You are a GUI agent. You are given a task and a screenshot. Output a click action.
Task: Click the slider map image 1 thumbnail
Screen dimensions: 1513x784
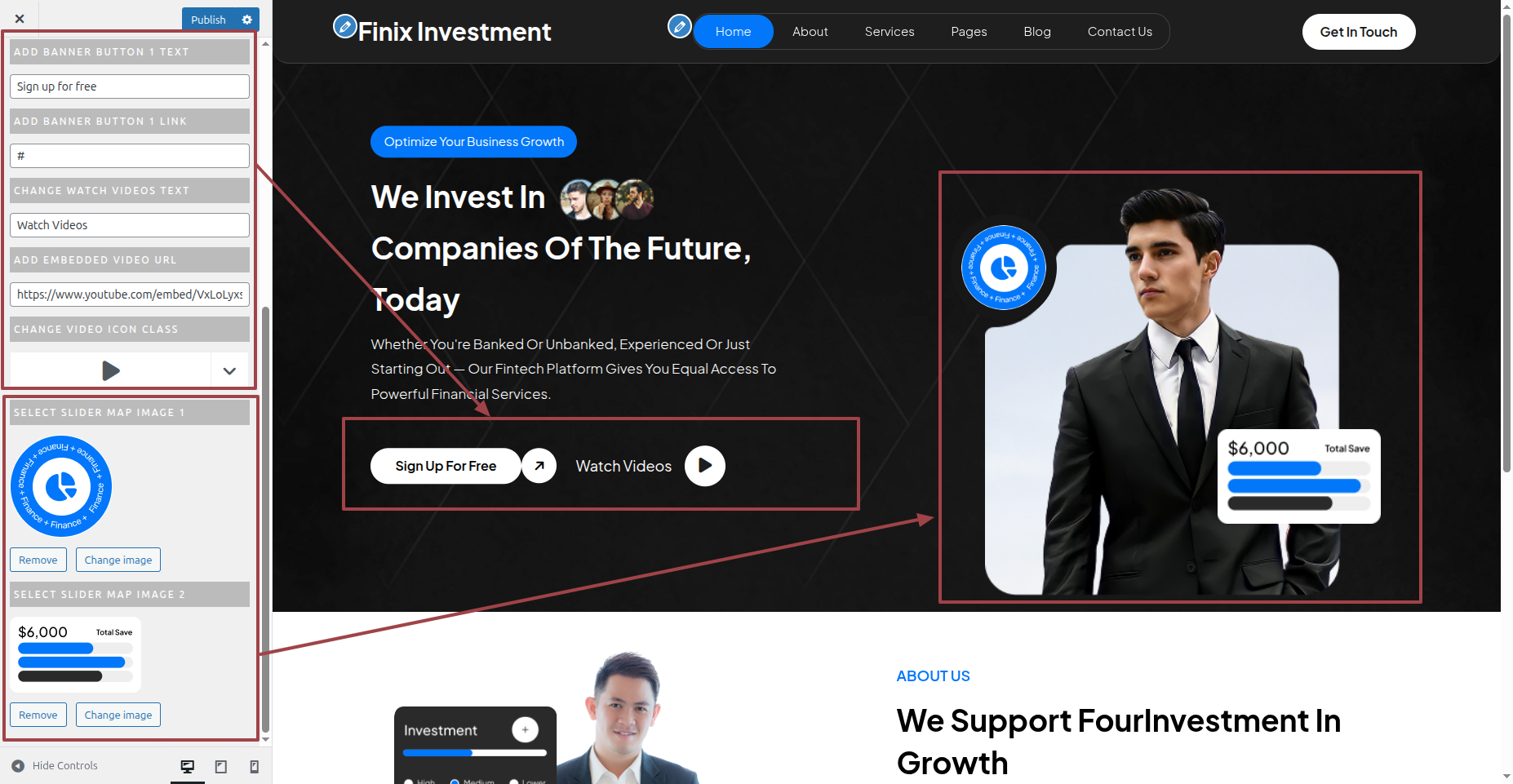61,486
